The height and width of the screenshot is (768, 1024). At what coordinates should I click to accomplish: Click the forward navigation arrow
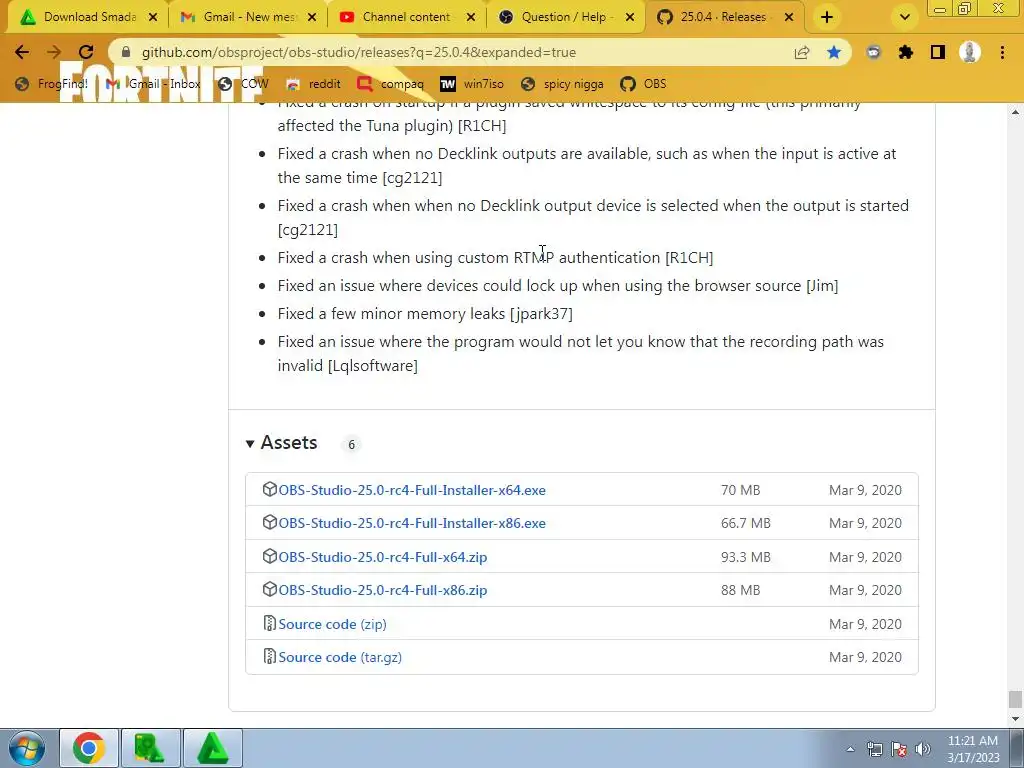pyautogui.click(x=54, y=52)
